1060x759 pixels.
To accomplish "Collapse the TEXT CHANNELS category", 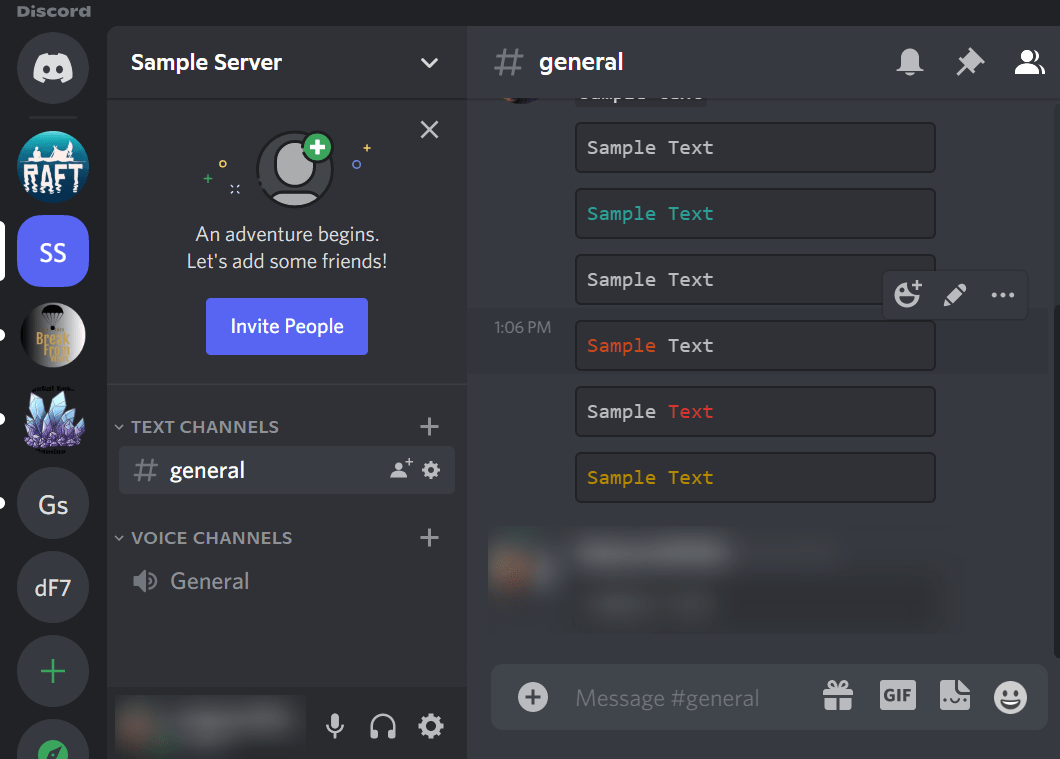I will tap(196, 427).
